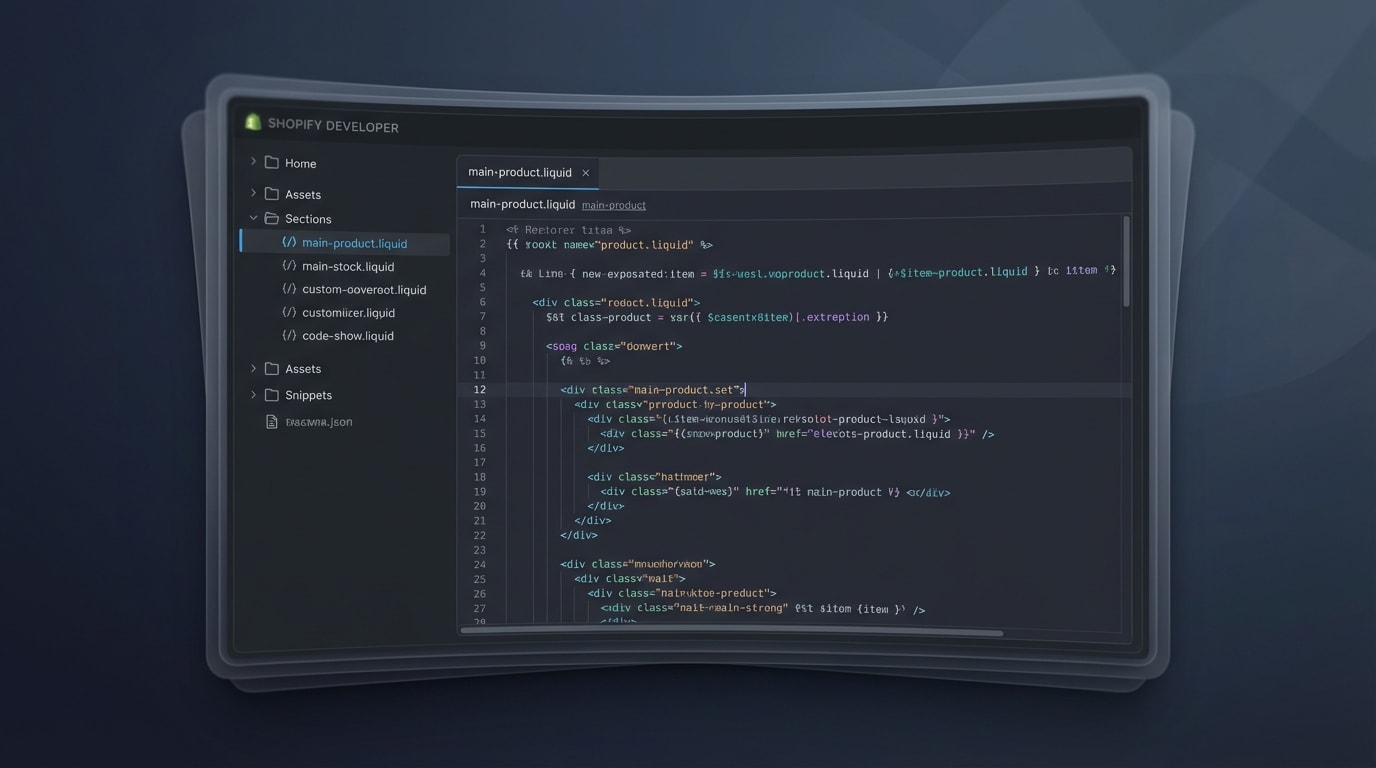Expand the Home folder
The width and height of the screenshot is (1376, 768).
[x=253, y=162]
